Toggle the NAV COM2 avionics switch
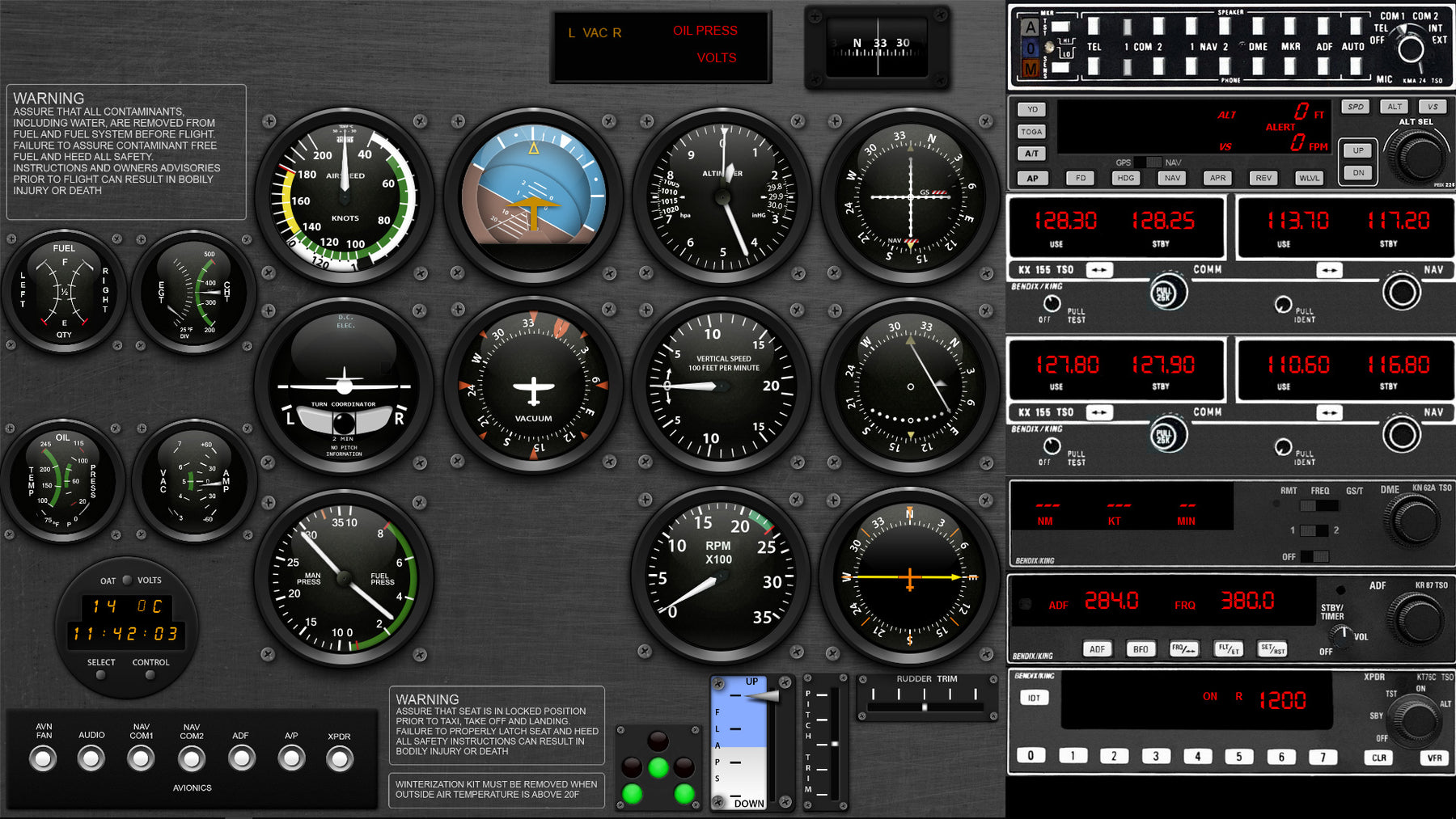Image resolution: width=1456 pixels, height=819 pixels. point(192,758)
